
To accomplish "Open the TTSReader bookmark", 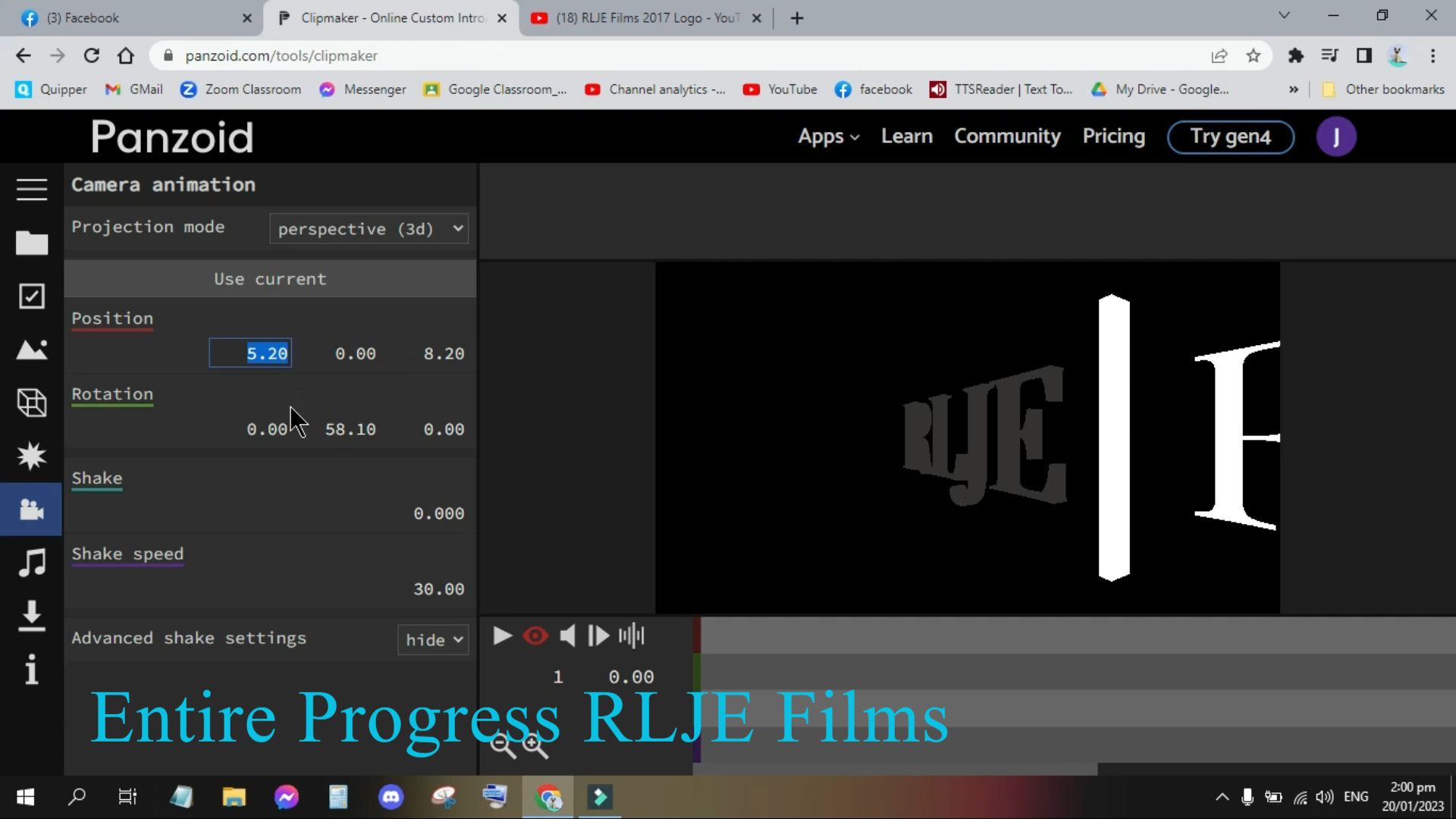I will [x=1001, y=89].
